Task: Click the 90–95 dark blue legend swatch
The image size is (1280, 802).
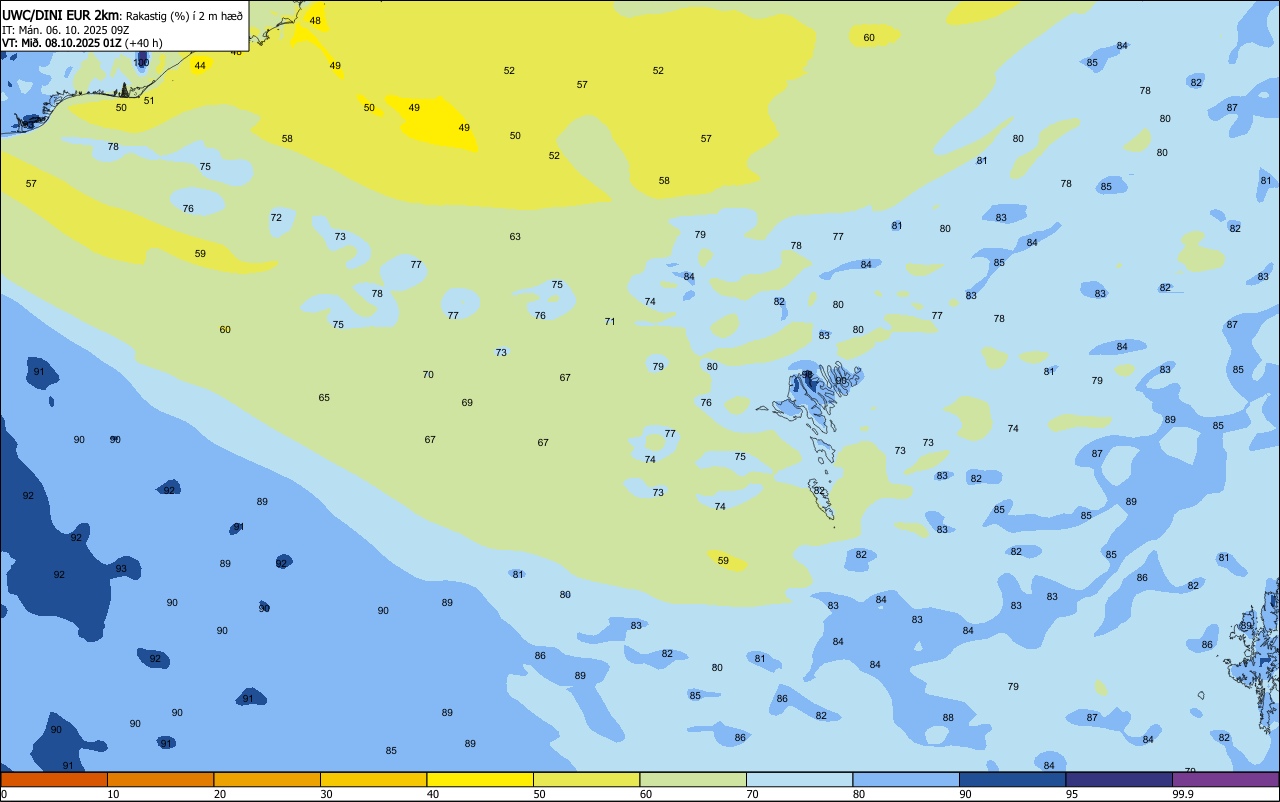Action: (x=1012, y=779)
